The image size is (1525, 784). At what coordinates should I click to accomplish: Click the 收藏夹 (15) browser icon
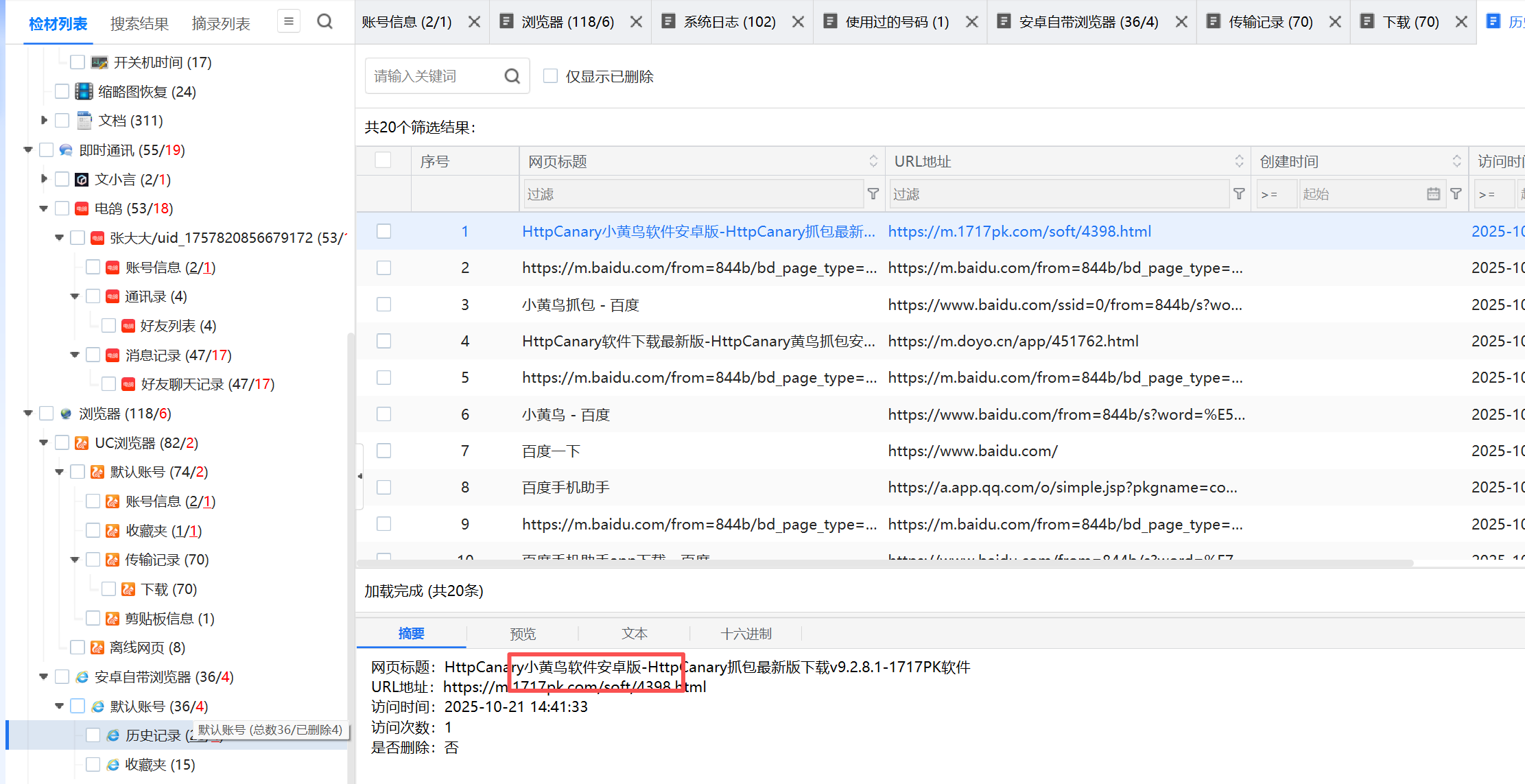coord(113,765)
